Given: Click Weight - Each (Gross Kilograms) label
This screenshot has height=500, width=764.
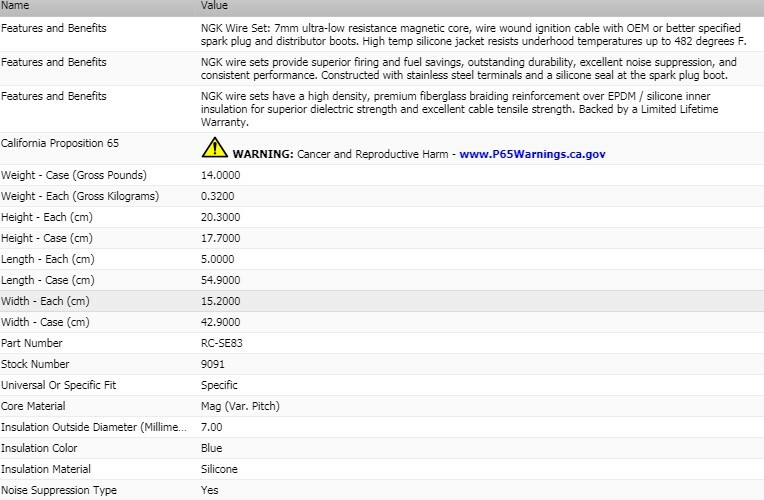Looking at the screenshot, I should pos(80,196).
